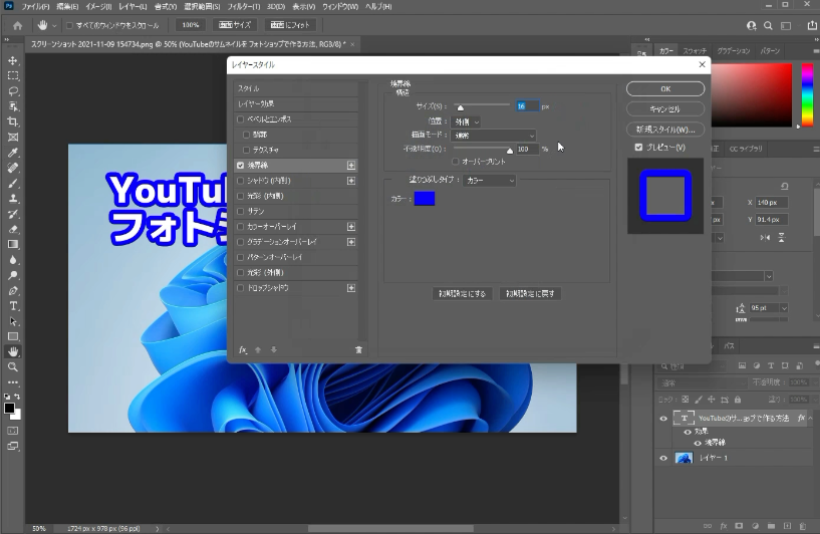Select the Rectangle shape tool
820x534 pixels.
click(13, 336)
